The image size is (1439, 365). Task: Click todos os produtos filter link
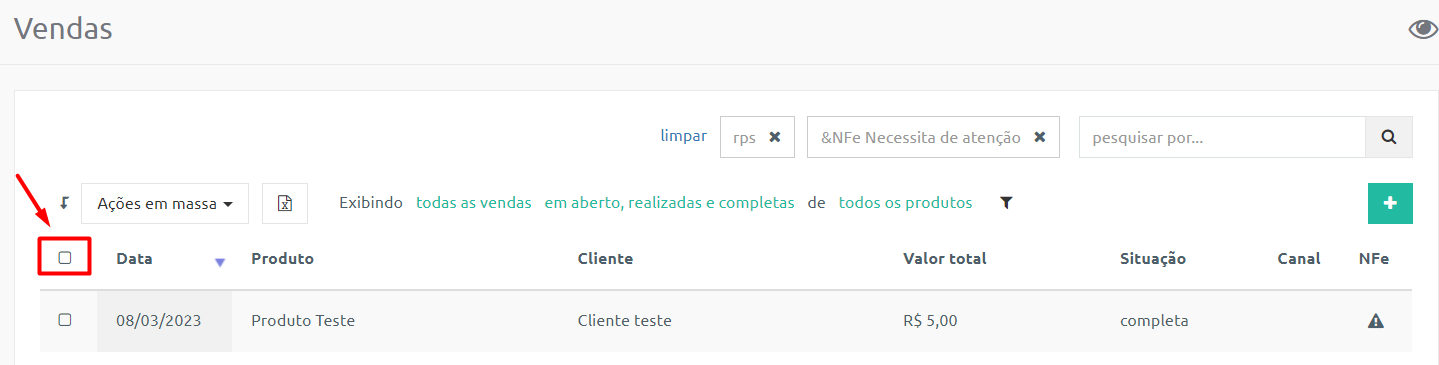pyautogui.click(x=905, y=203)
